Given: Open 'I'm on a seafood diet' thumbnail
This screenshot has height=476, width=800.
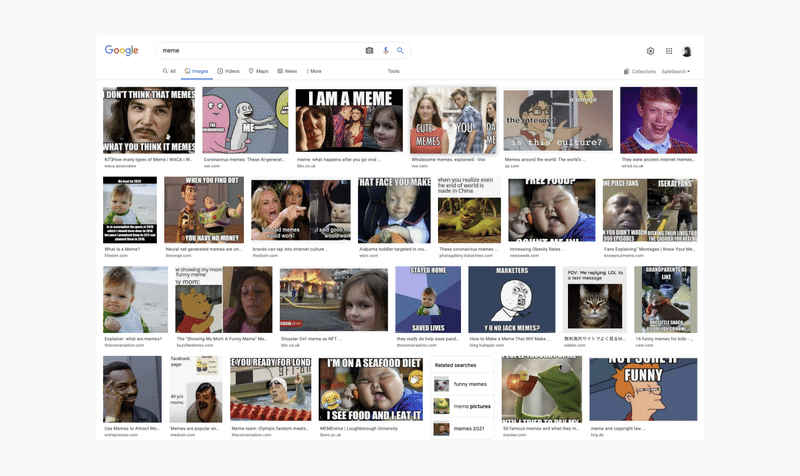Looking at the screenshot, I should 371,389.
